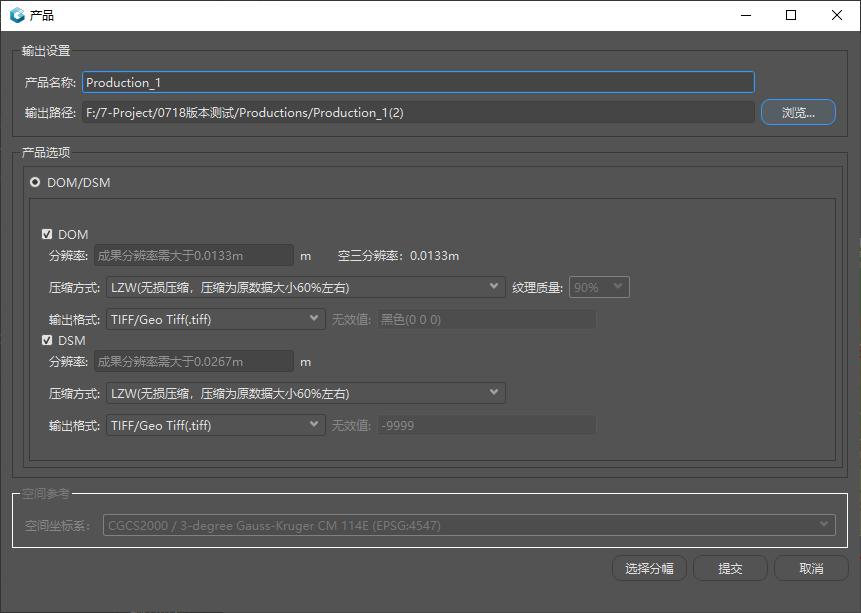This screenshot has height=613, width=861.
Task: Click the DOM 无效值 field showing 黑色(0 0 0)
Action: (x=487, y=319)
